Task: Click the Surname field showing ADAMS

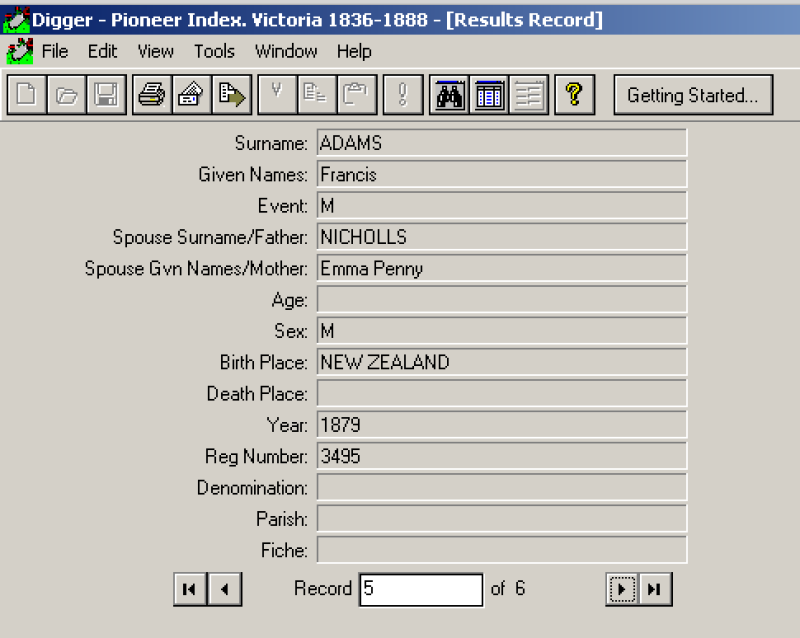Action: point(502,143)
